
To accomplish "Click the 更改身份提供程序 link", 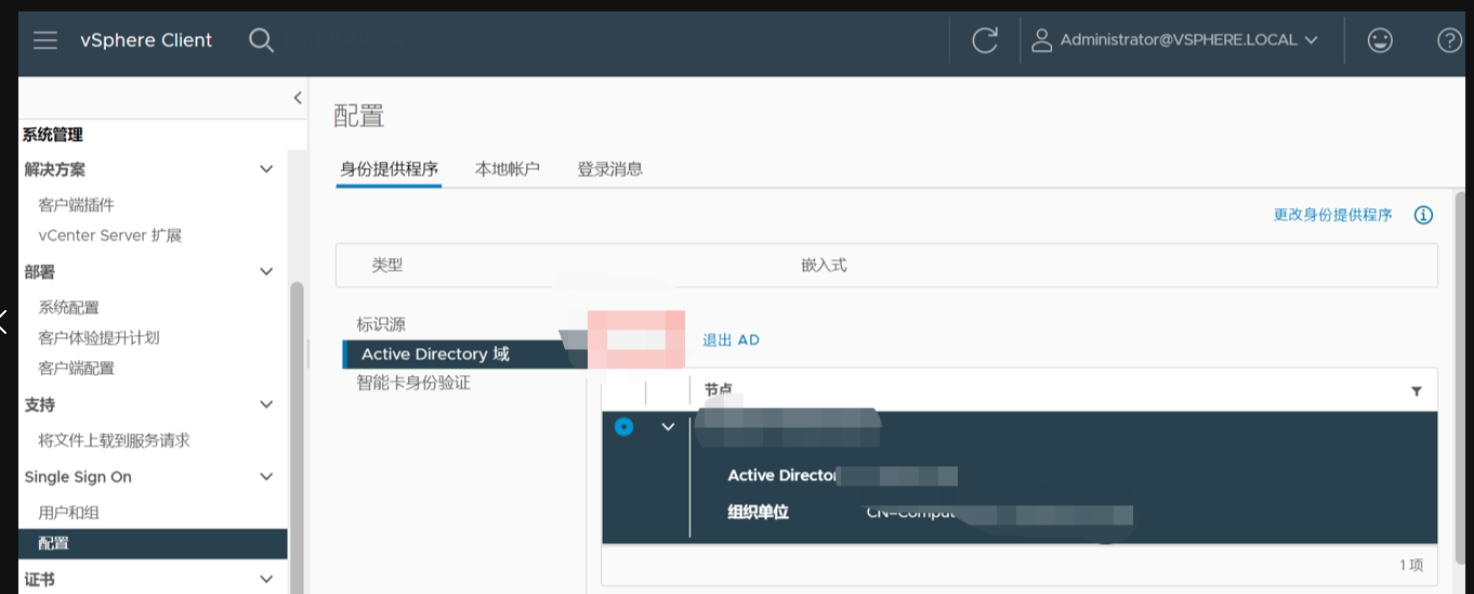I will [1332, 215].
